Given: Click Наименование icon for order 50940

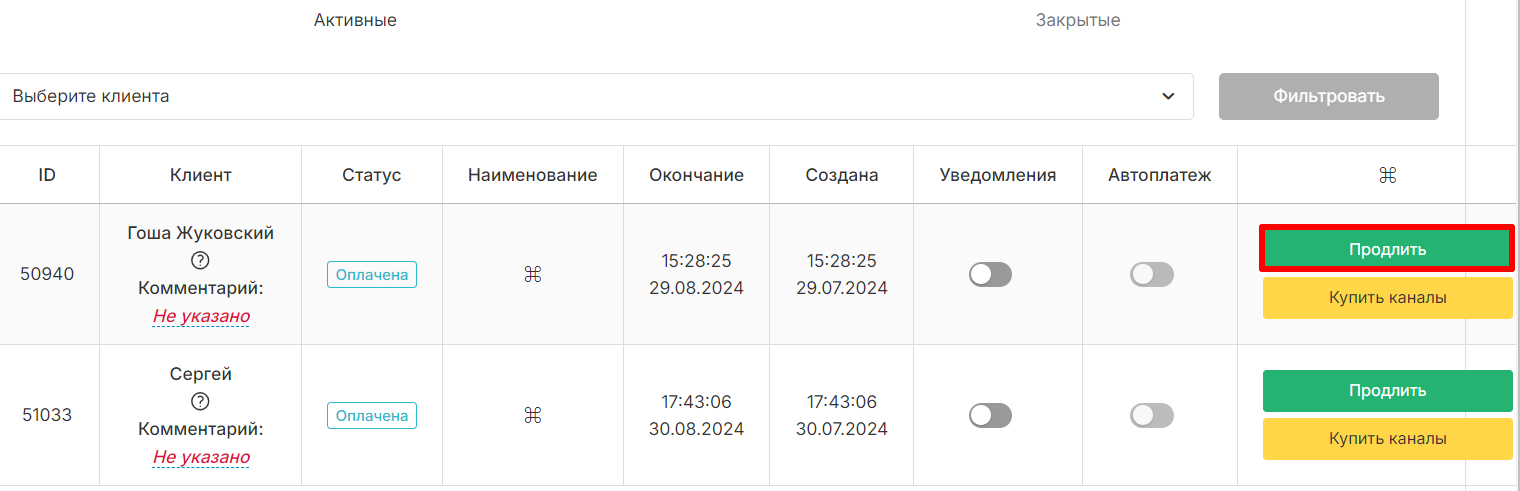Looking at the screenshot, I should [x=532, y=274].
